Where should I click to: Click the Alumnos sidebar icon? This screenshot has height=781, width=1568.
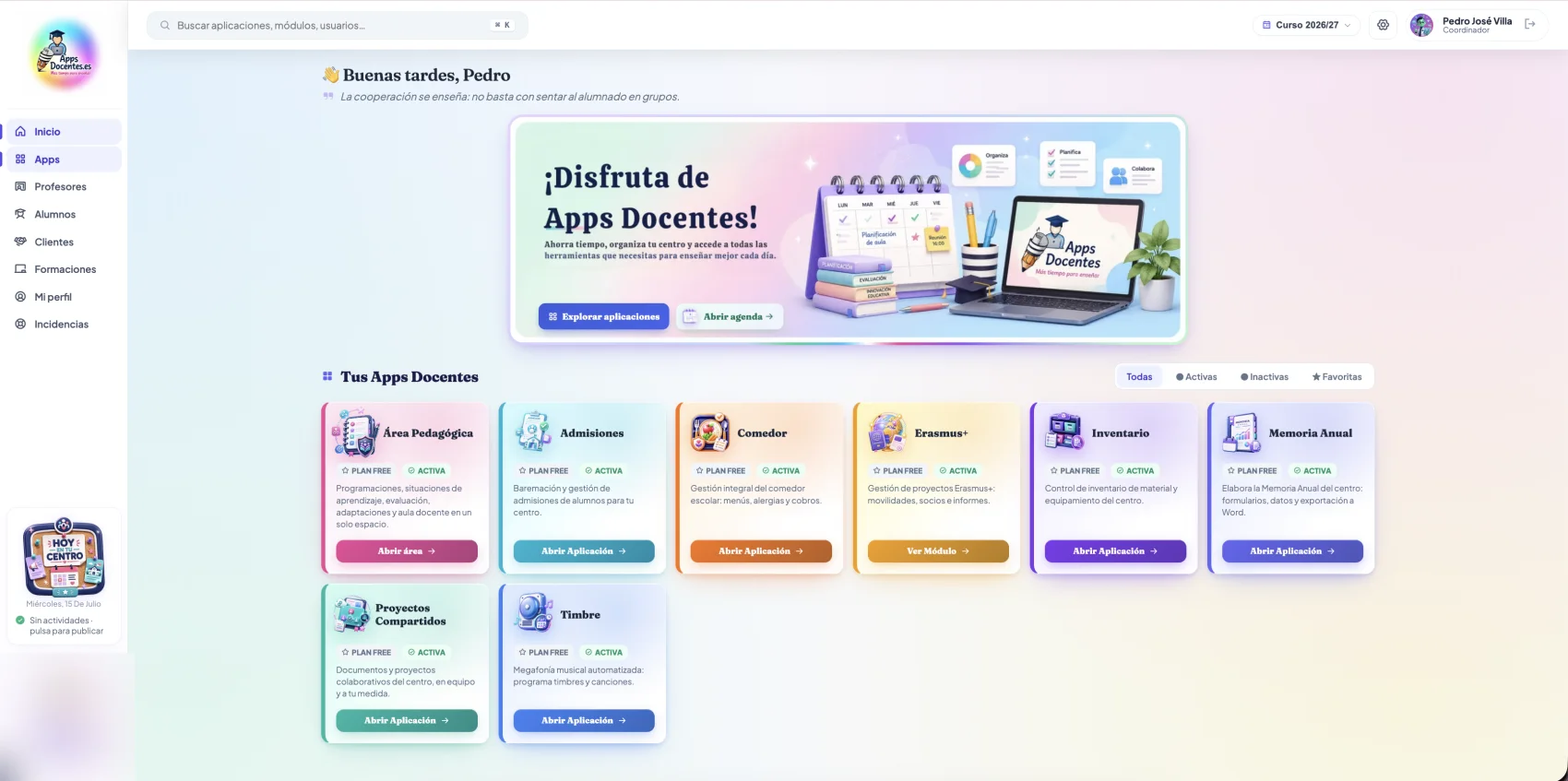20,214
